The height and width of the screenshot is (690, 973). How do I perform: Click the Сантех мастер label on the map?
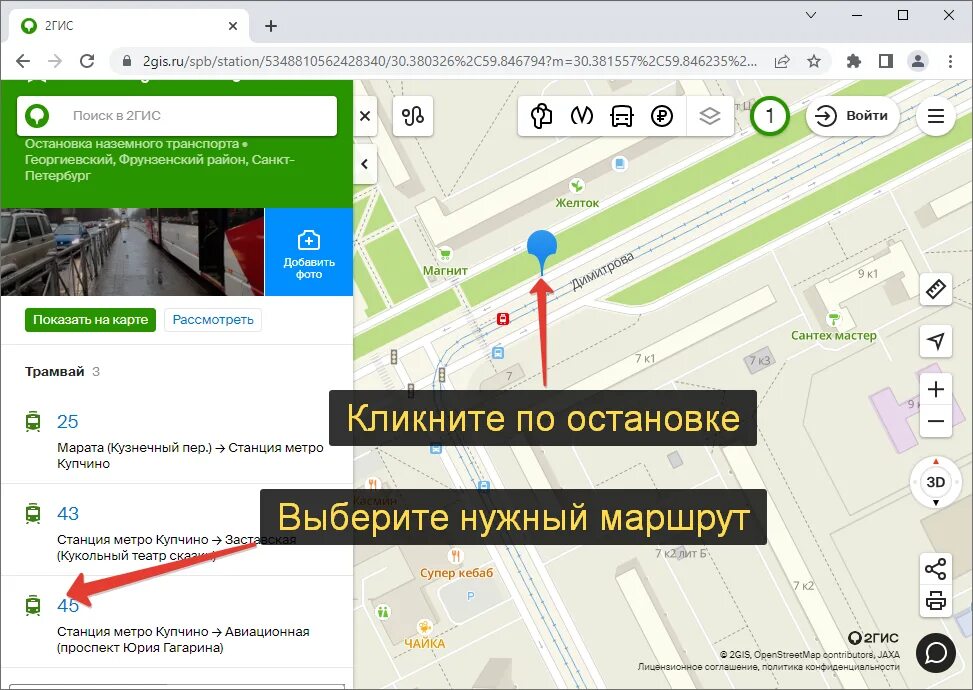click(833, 335)
